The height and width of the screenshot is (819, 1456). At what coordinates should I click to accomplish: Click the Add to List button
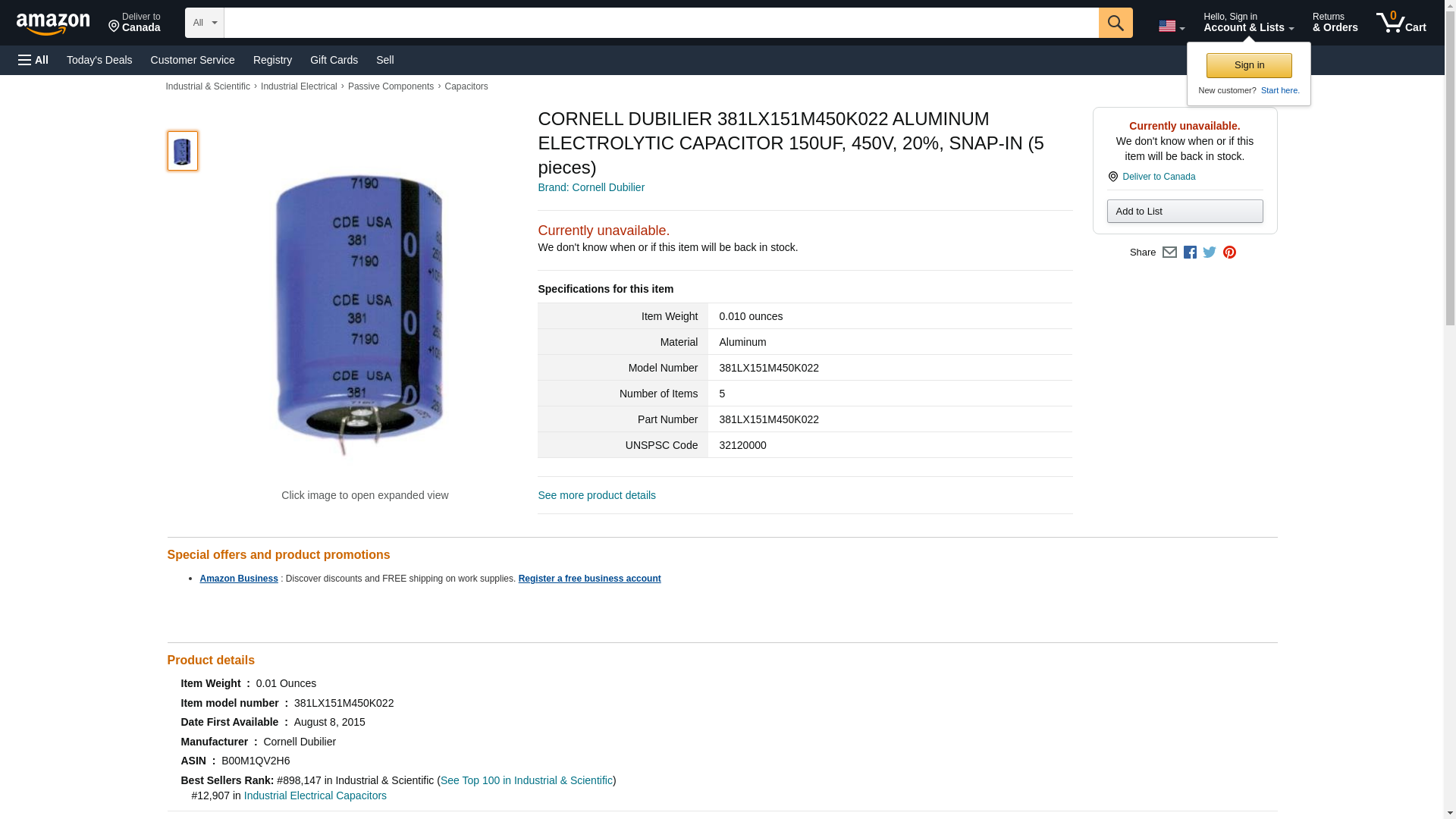coord(1185,211)
